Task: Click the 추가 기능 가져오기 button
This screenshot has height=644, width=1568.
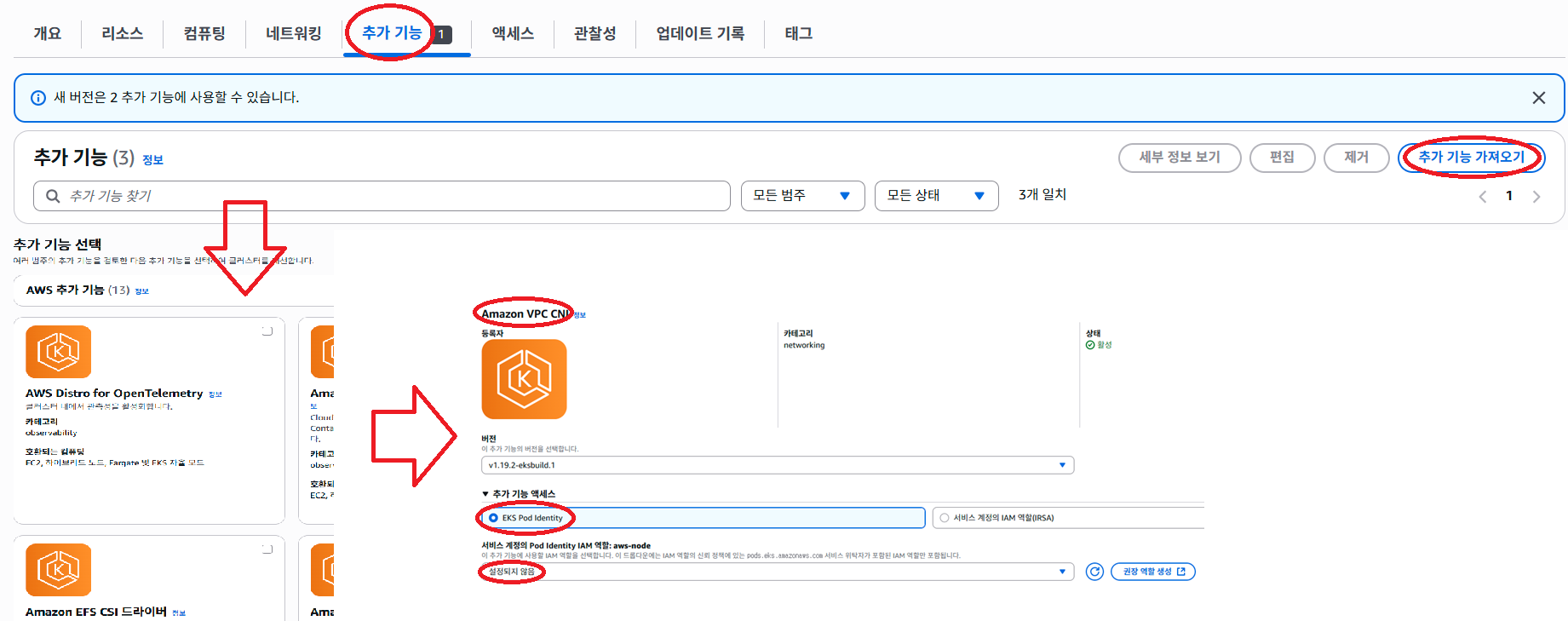Action: (1471, 158)
